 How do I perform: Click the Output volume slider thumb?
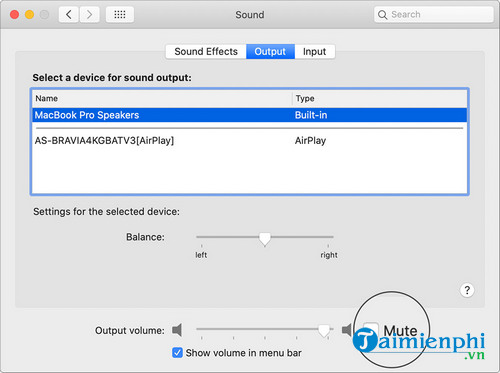(x=324, y=331)
